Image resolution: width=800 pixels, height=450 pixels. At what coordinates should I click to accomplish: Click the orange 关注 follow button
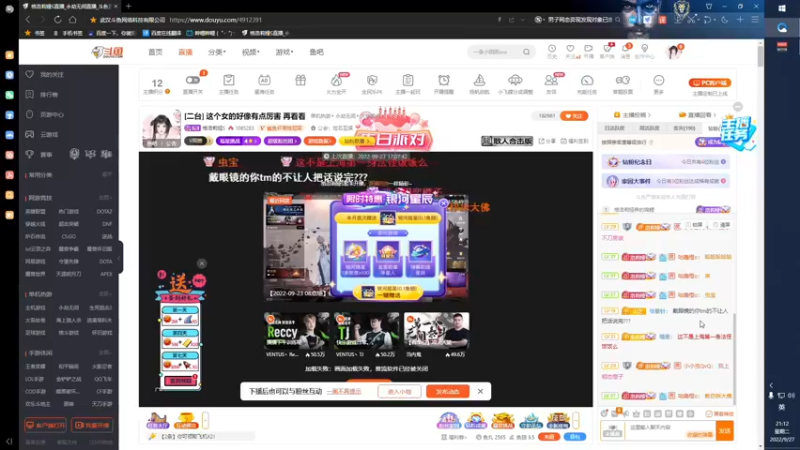[573, 116]
